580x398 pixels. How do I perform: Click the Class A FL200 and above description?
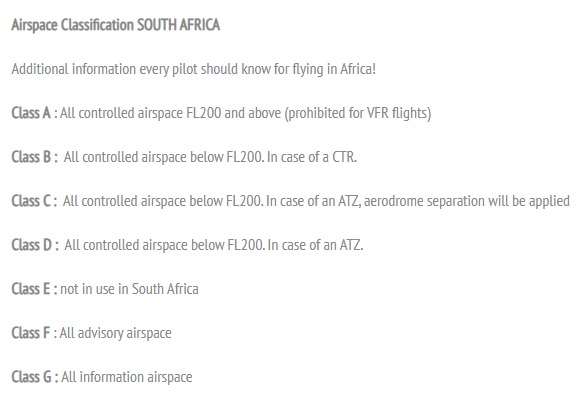coord(246,113)
